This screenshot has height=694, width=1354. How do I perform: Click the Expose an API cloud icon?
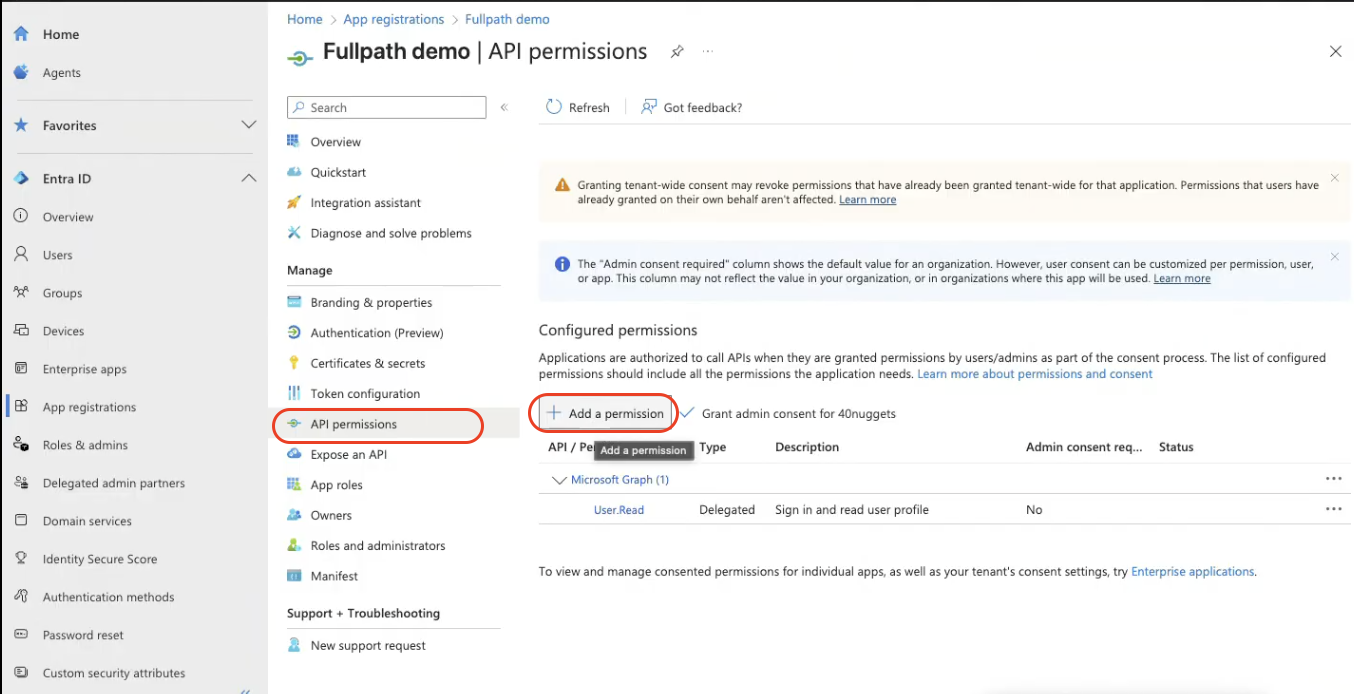tap(294, 454)
